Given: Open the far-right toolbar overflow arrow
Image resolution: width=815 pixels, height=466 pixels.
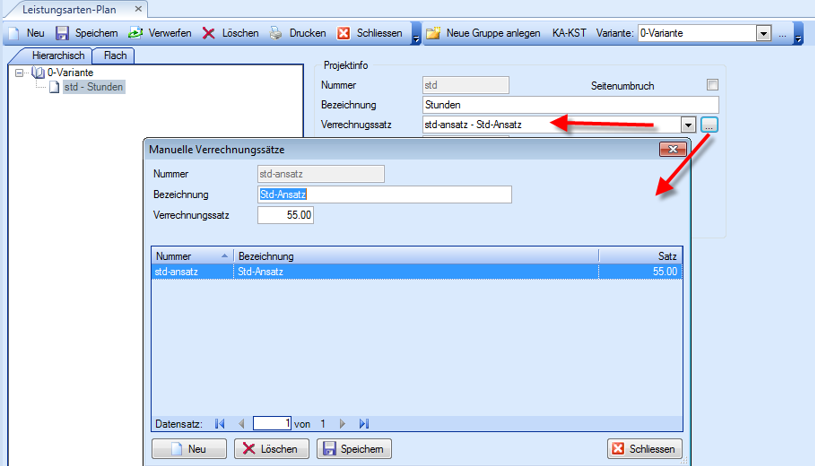Looking at the screenshot, I should (x=798, y=34).
